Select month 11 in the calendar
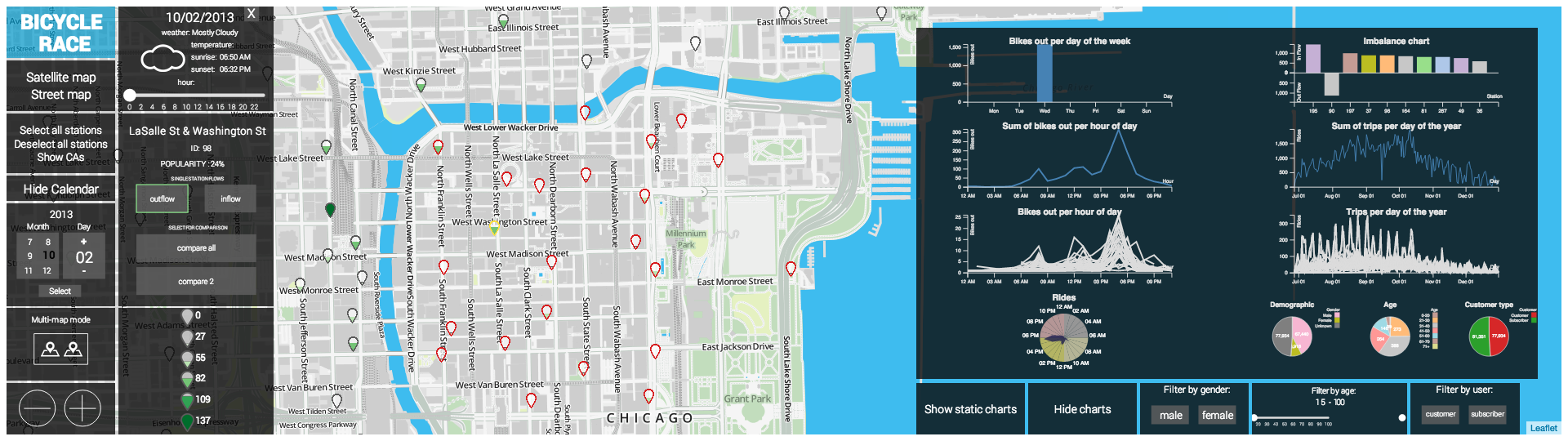This screenshot has width=1568, height=441. tap(29, 270)
